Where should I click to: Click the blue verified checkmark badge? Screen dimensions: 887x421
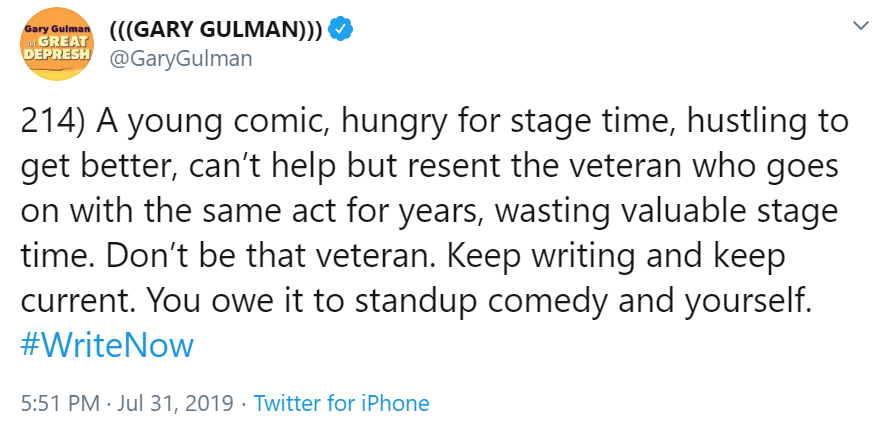point(343,30)
